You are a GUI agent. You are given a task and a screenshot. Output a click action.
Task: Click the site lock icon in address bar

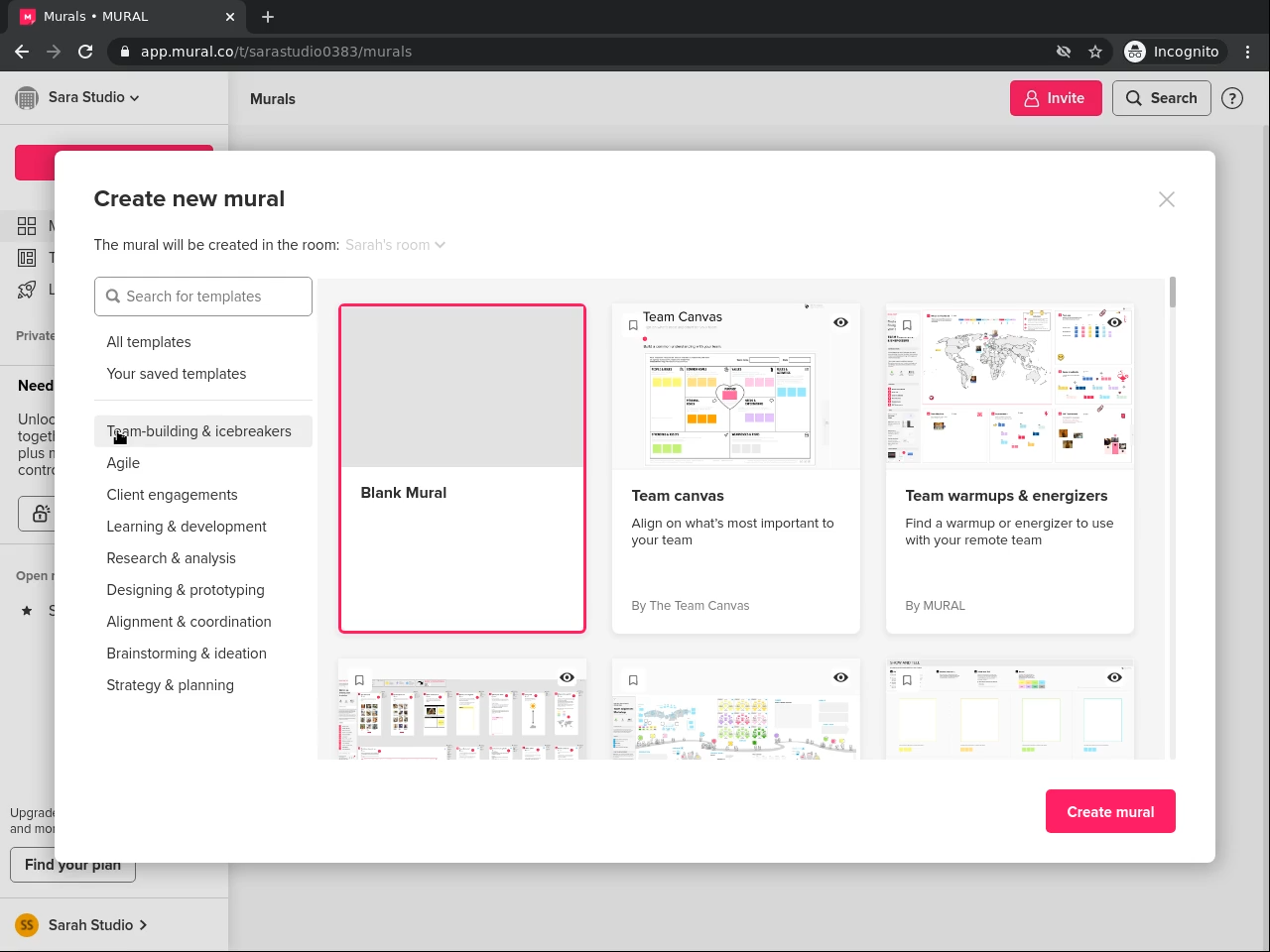[x=124, y=52]
